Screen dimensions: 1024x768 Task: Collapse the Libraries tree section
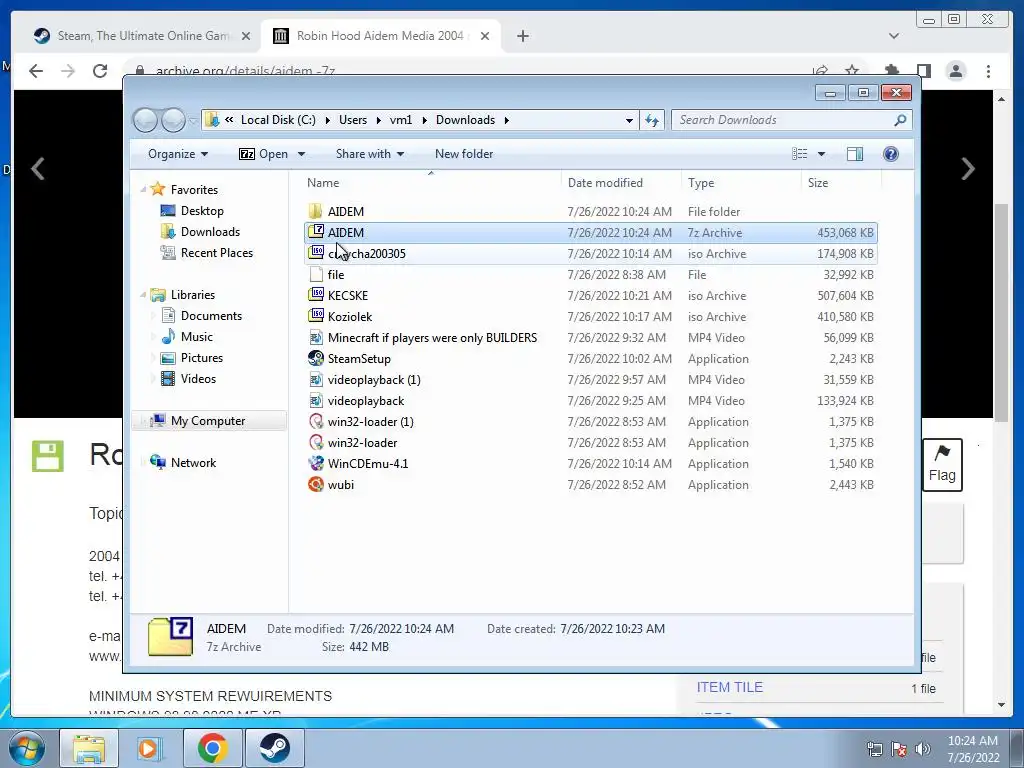pyautogui.click(x=143, y=295)
